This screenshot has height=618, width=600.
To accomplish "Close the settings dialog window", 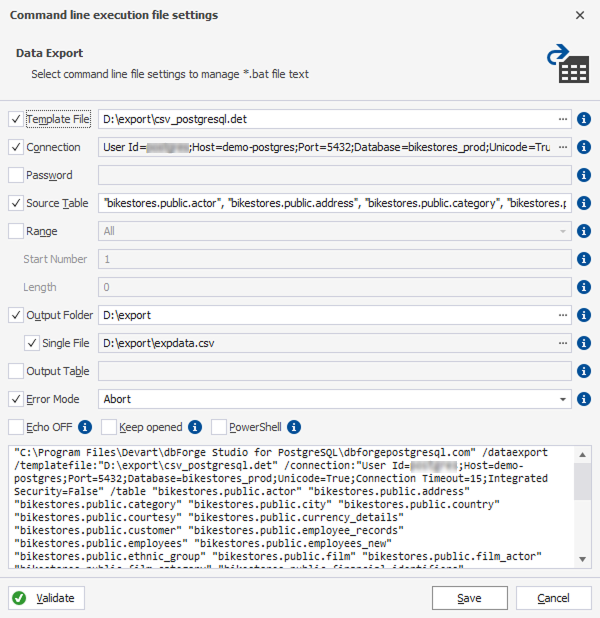I will (580, 15).
